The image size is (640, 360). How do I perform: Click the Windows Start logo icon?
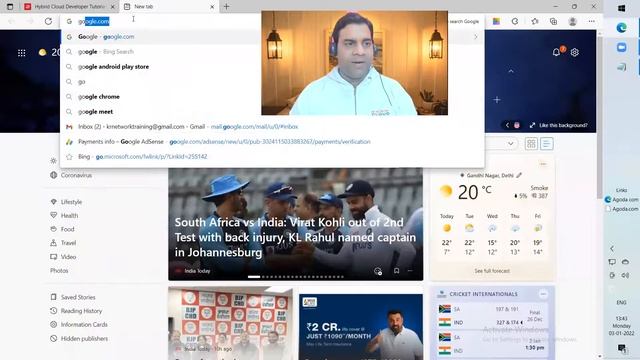tap(622, 8)
